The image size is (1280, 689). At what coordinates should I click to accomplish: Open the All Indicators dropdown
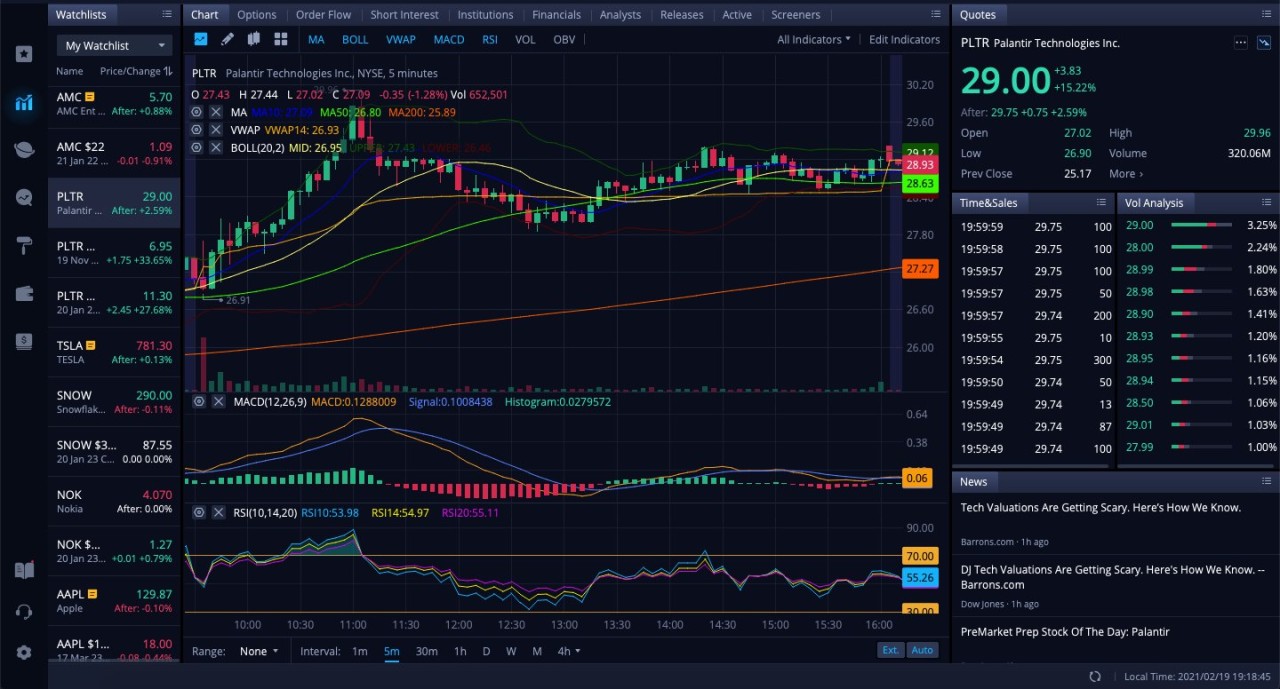[814, 40]
